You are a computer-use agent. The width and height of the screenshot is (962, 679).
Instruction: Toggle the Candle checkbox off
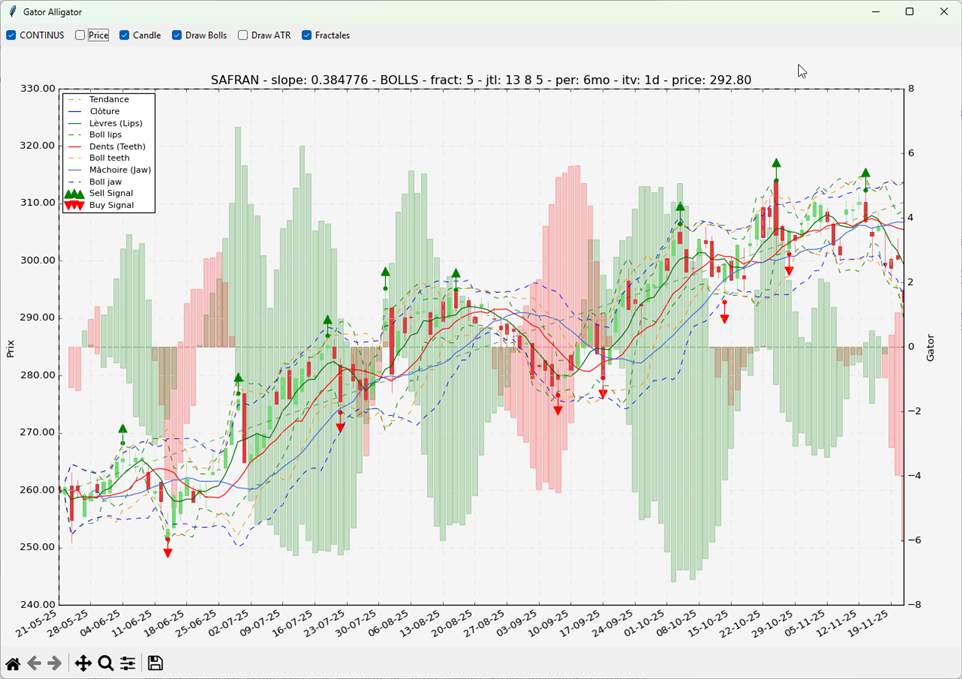[125, 35]
